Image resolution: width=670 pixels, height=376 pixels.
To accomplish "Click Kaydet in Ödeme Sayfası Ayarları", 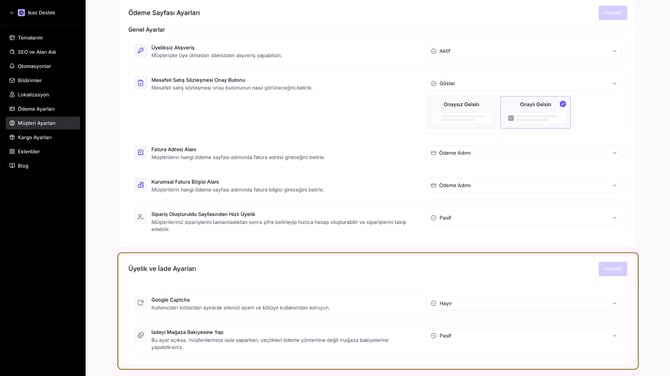I will pos(613,13).
